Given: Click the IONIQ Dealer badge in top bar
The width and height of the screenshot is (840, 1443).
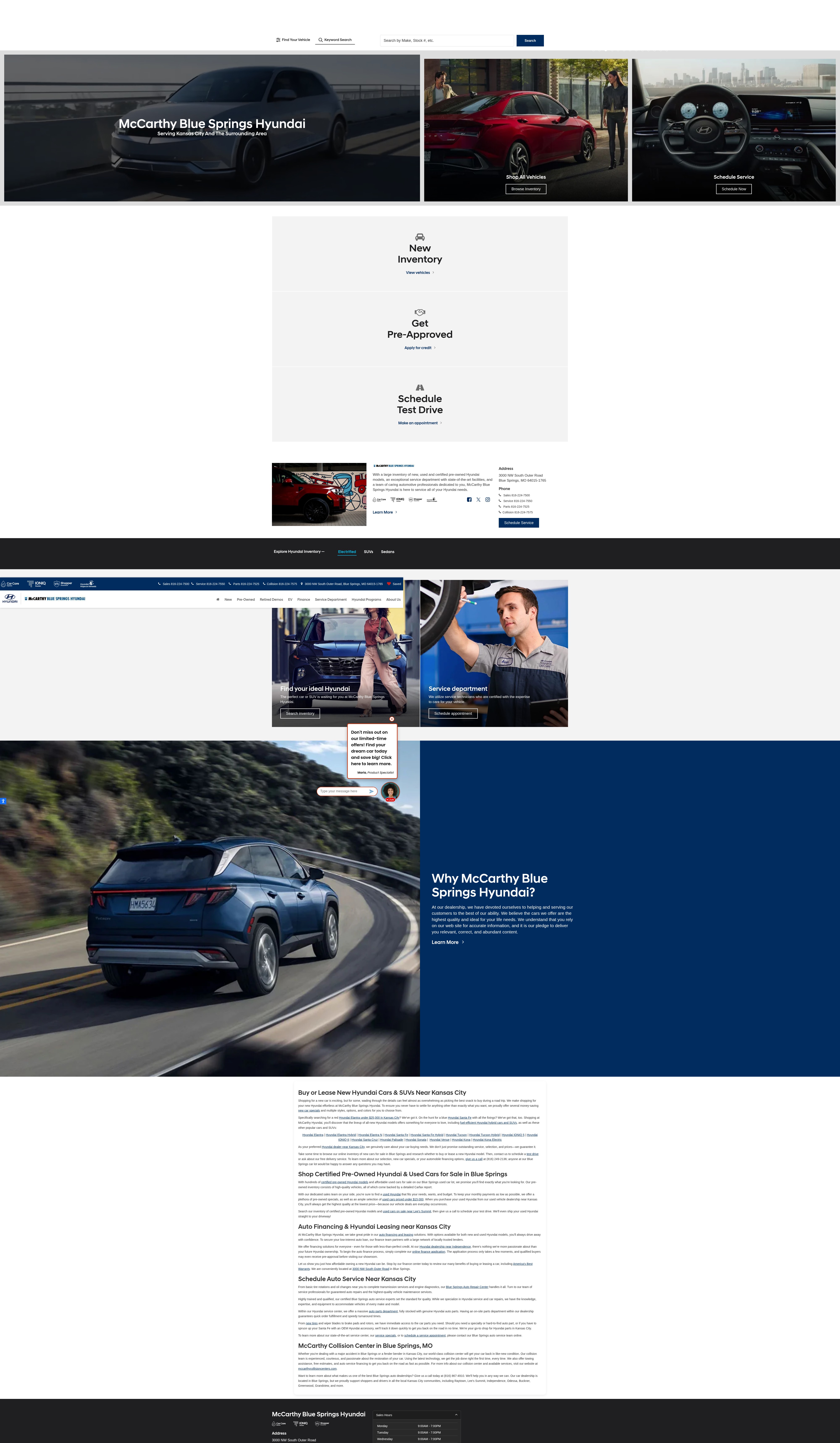Looking at the screenshot, I should (x=37, y=584).
